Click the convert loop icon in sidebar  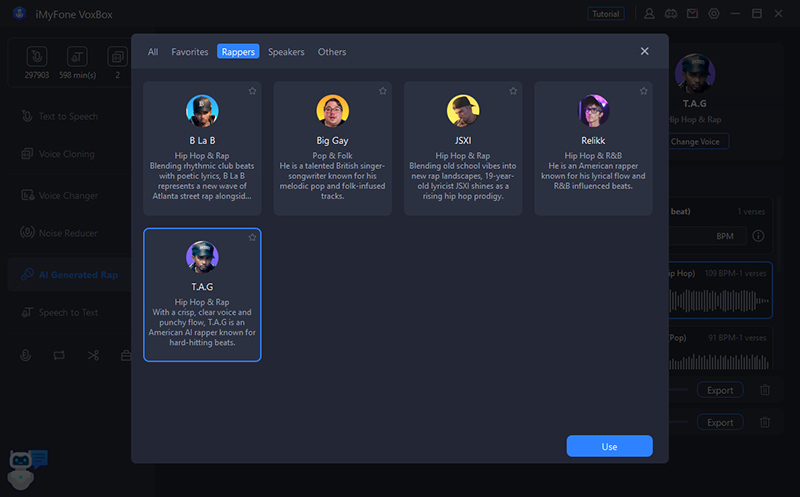pos(59,355)
